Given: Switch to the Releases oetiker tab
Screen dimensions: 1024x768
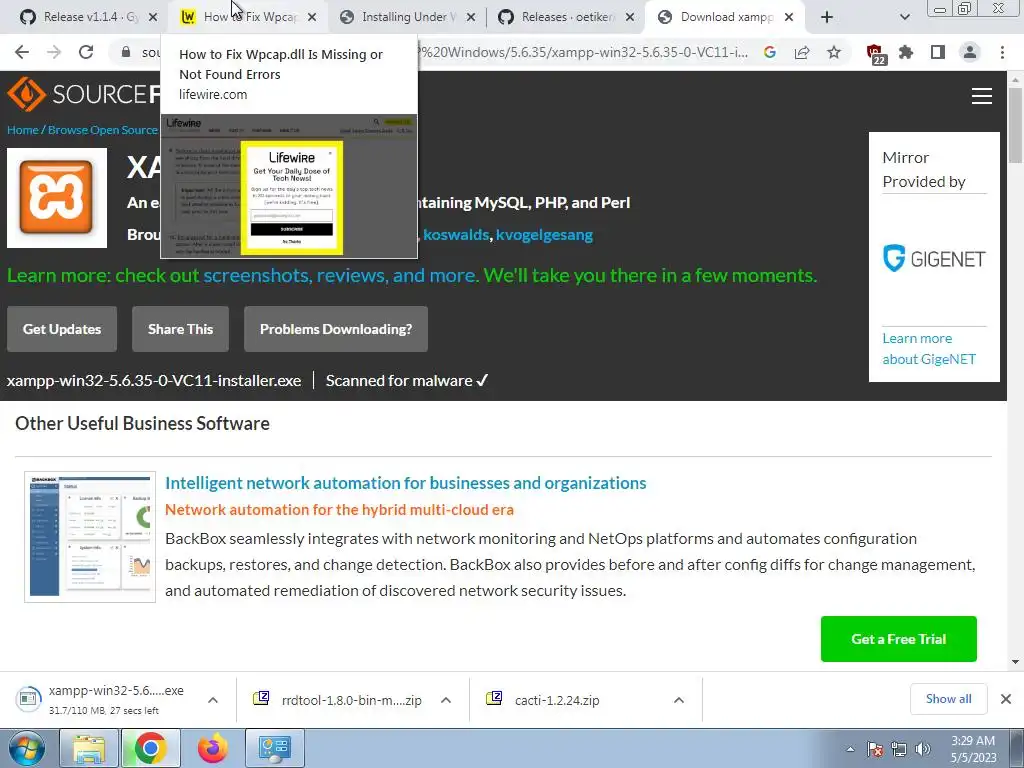Looking at the screenshot, I should 565,17.
